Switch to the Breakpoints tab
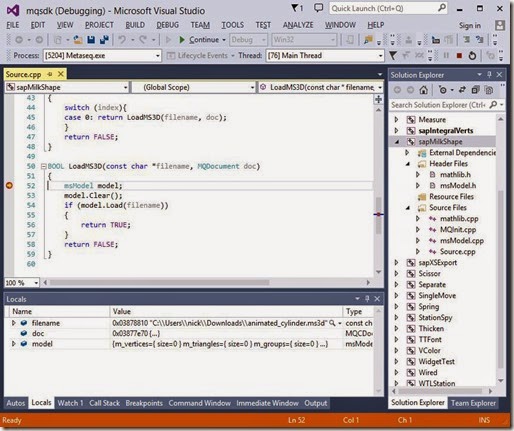 click(x=144, y=403)
